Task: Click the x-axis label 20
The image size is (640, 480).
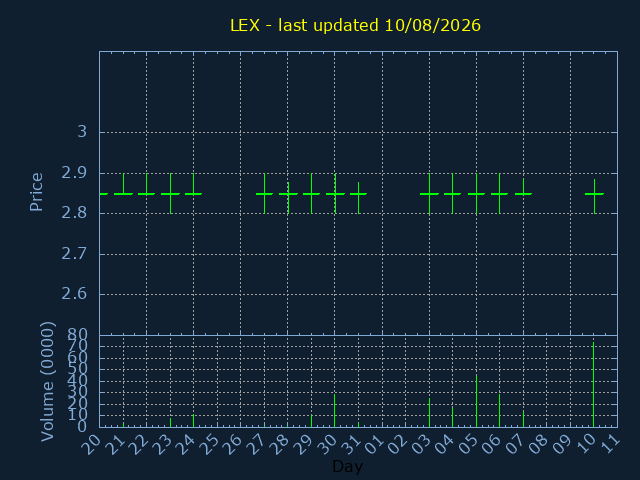Action: (91, 445)
